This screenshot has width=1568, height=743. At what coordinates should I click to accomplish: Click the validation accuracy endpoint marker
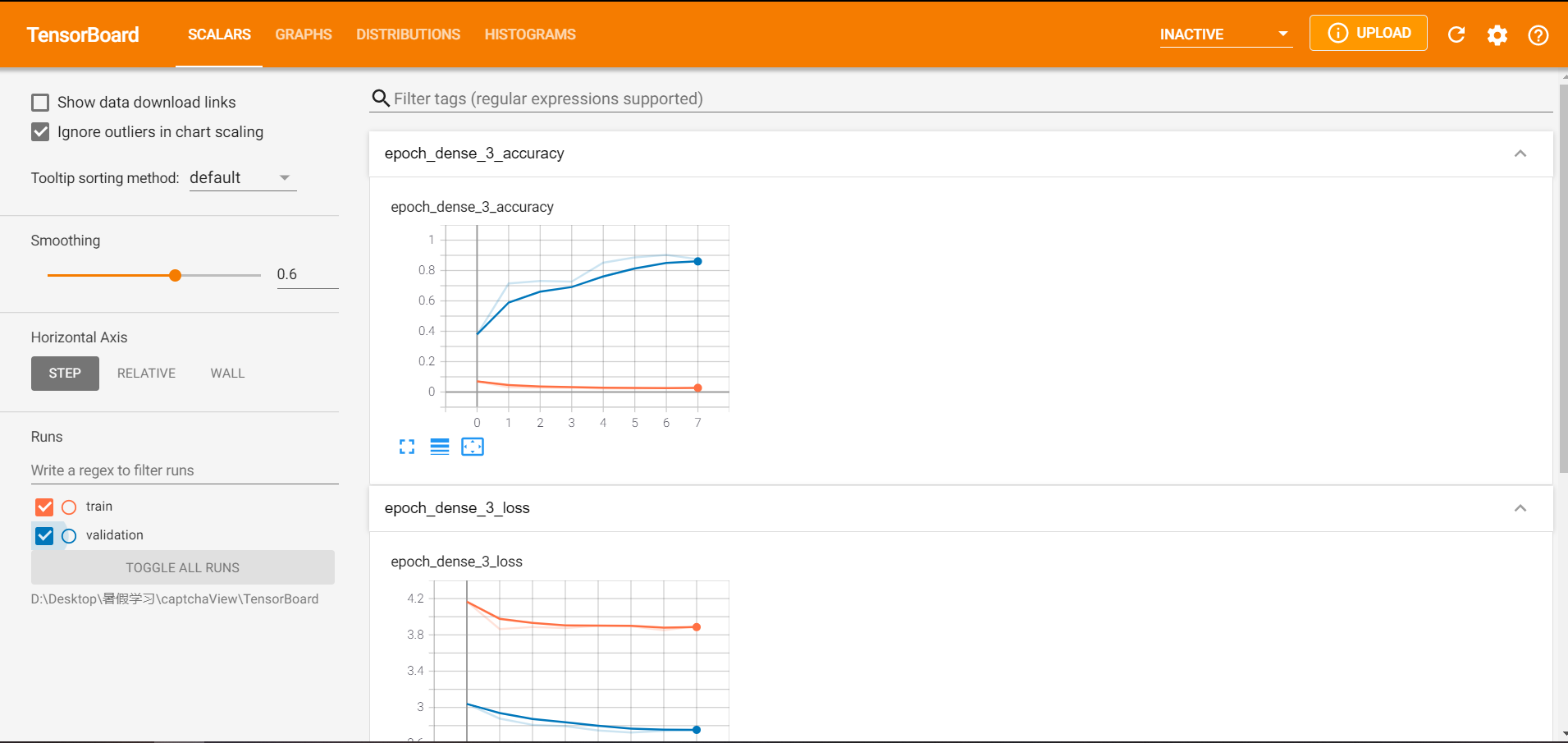point(697,262)
